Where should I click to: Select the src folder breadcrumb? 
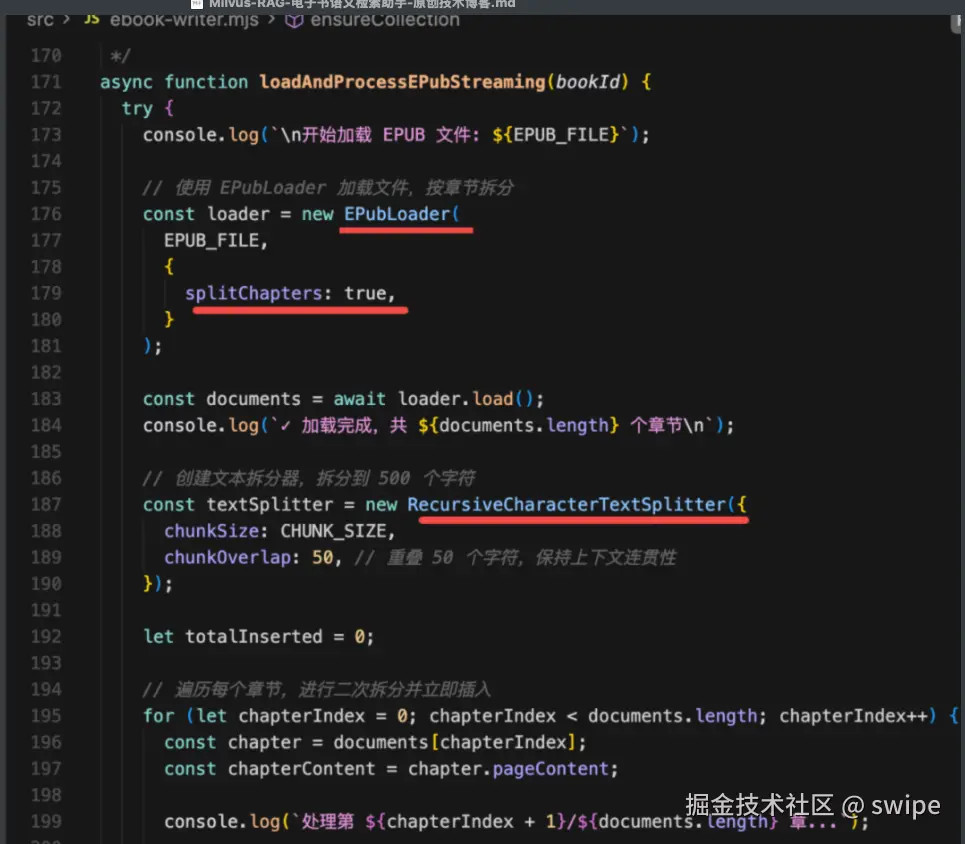[40, 20]
